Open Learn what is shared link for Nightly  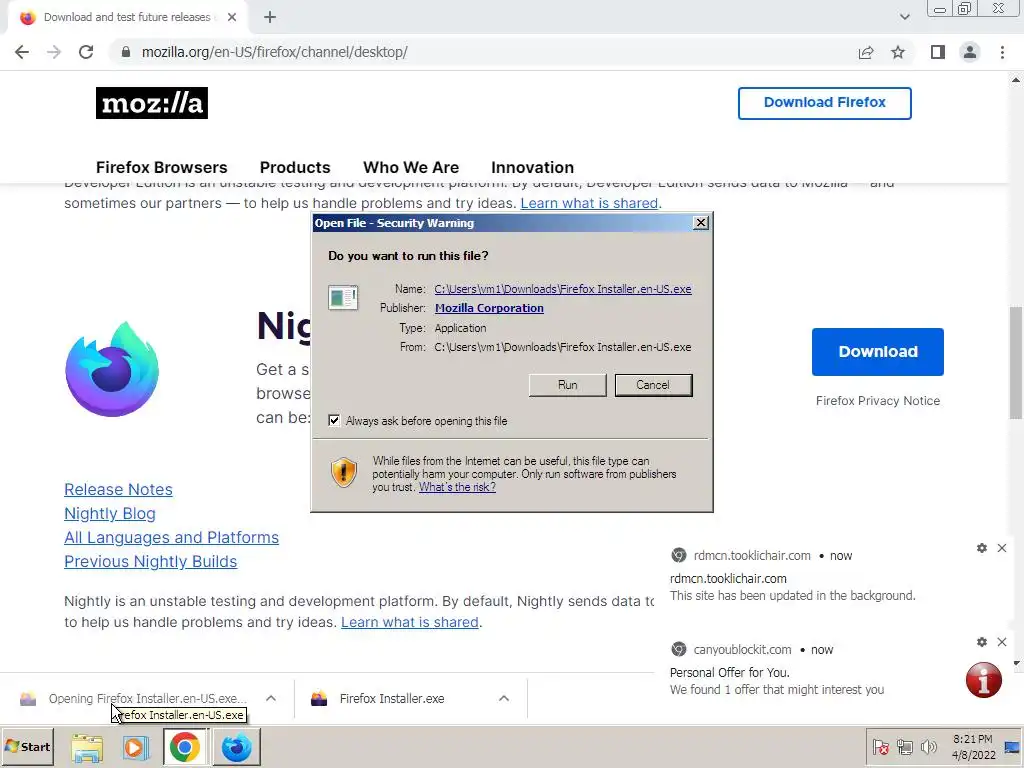409,622
